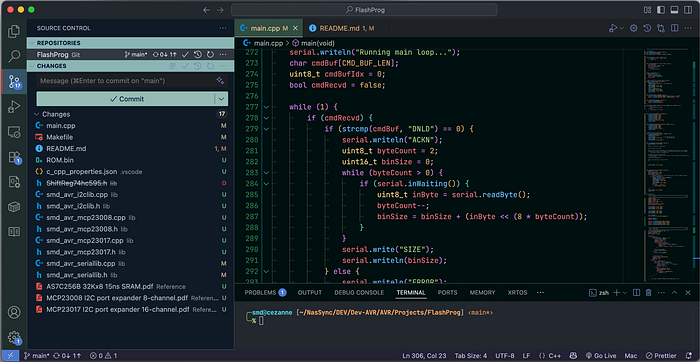Split the terminal panel
Image resolution: width=700 pixels, height=362 pixels.
[637, 293]
